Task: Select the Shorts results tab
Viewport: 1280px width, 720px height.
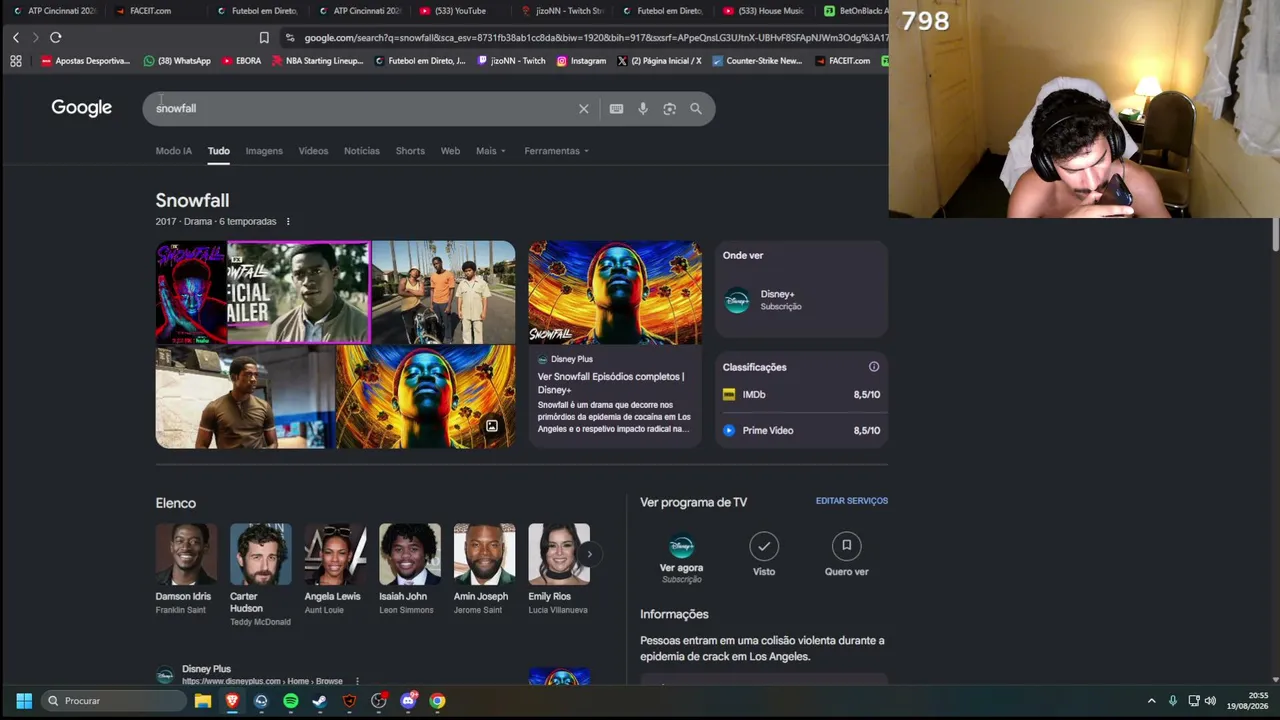Action: (x=410, y=151)
